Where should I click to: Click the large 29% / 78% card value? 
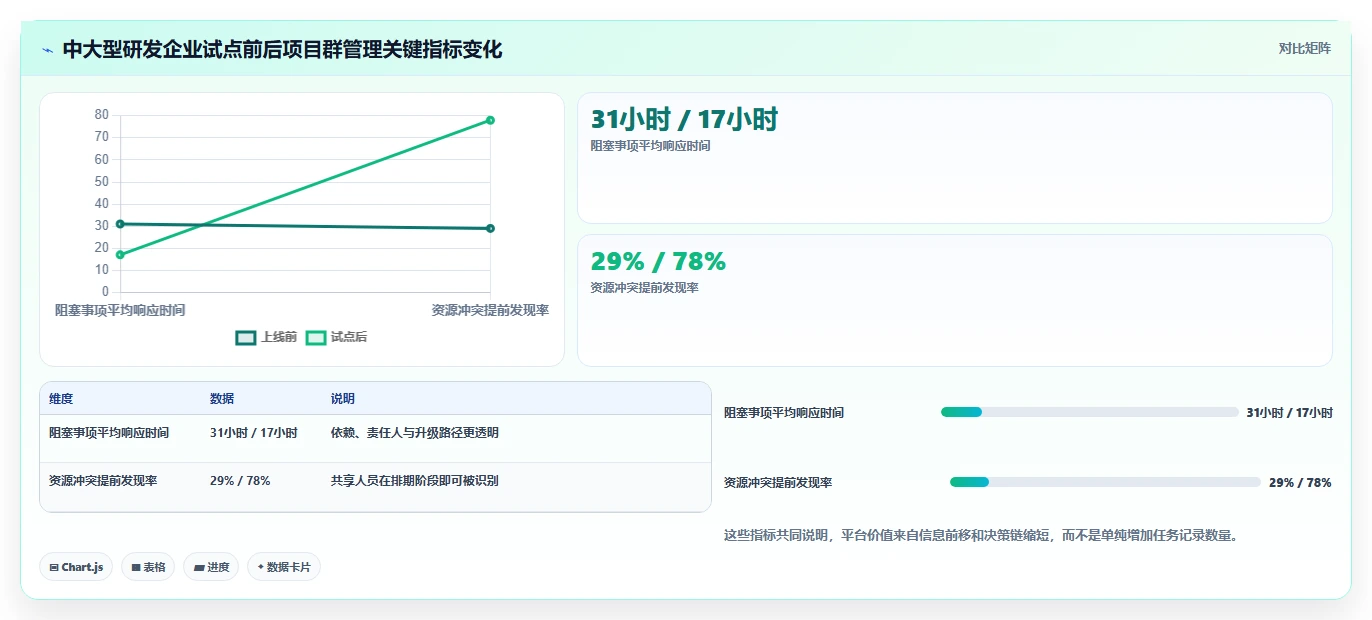(658, 261)
